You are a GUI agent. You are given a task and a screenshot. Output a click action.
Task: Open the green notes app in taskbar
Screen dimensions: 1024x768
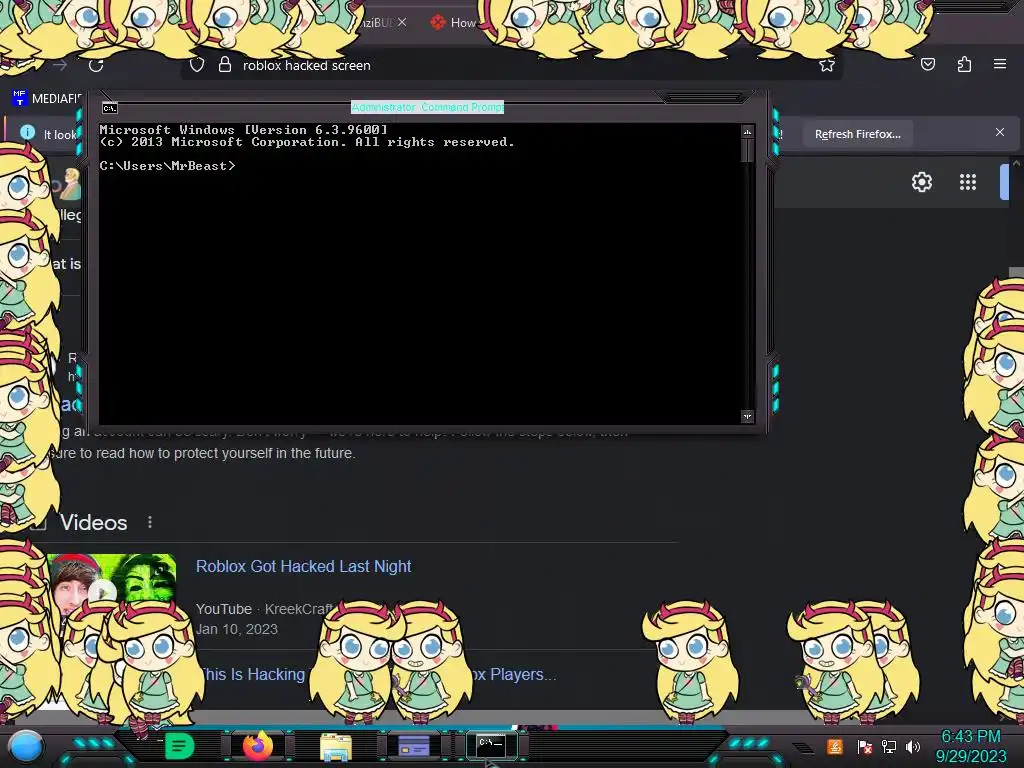tap(179, 746)
